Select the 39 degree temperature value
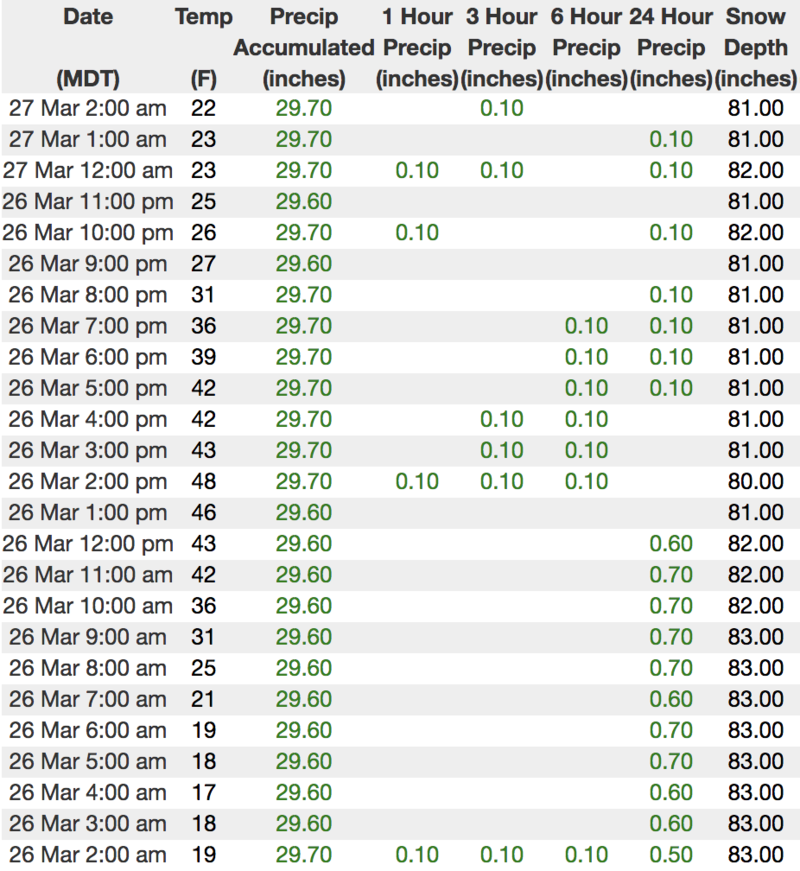Image resolution: width=800 pixels, height=871 pixels. click(x=203, y=356)
